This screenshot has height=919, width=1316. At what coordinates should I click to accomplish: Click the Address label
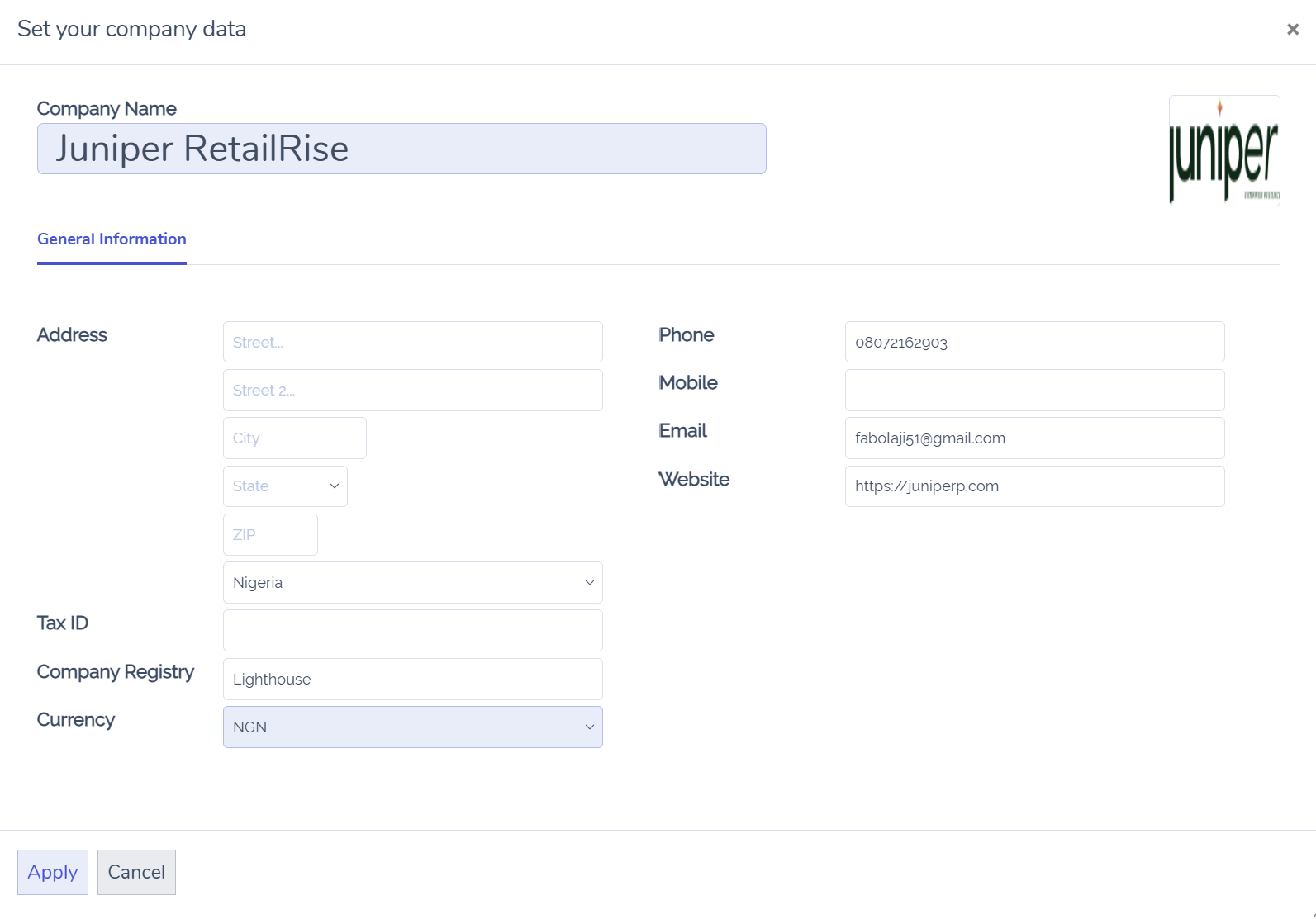[x=72, y=335]
